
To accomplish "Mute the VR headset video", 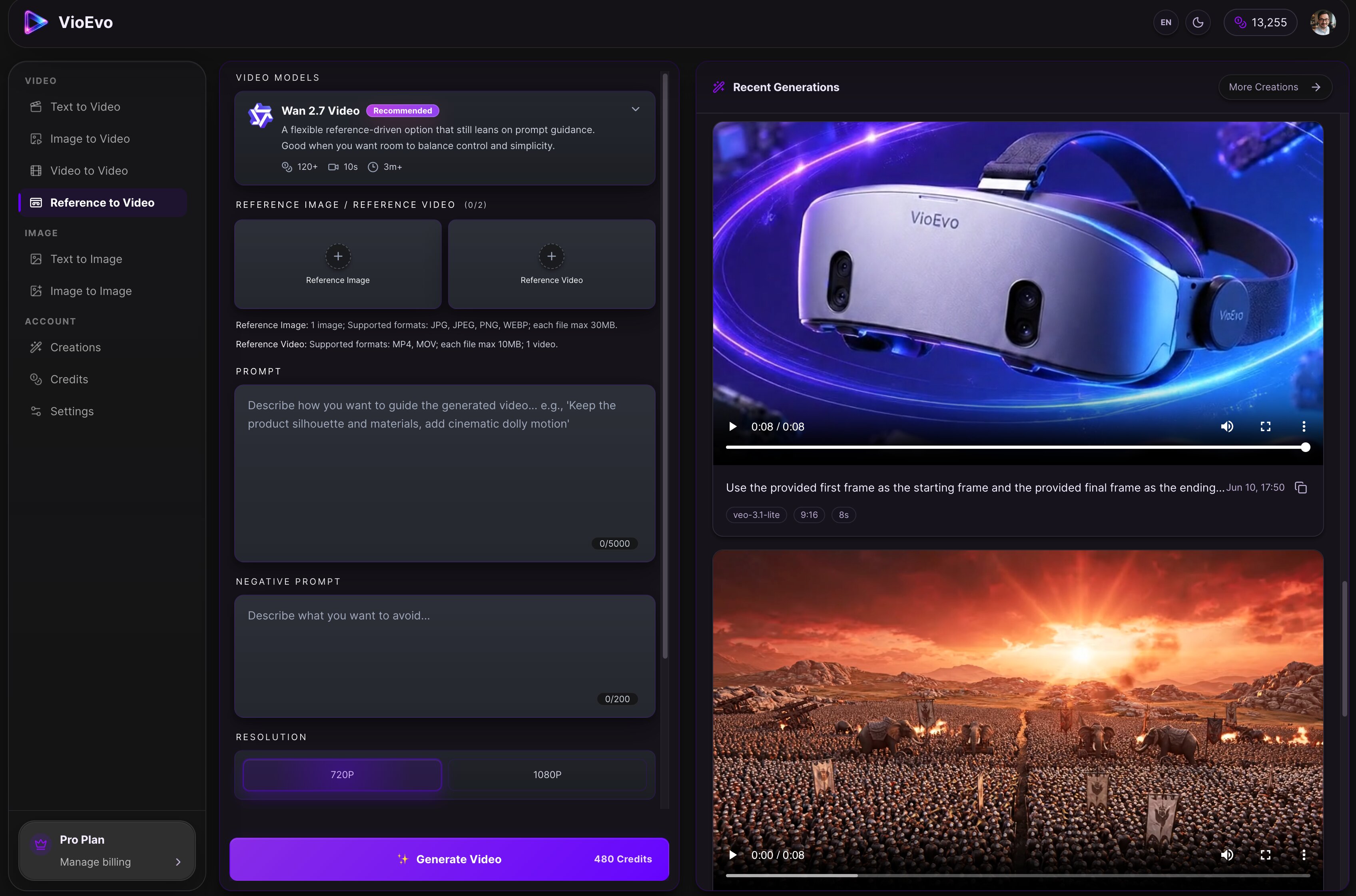I will tap(1227, 427).
